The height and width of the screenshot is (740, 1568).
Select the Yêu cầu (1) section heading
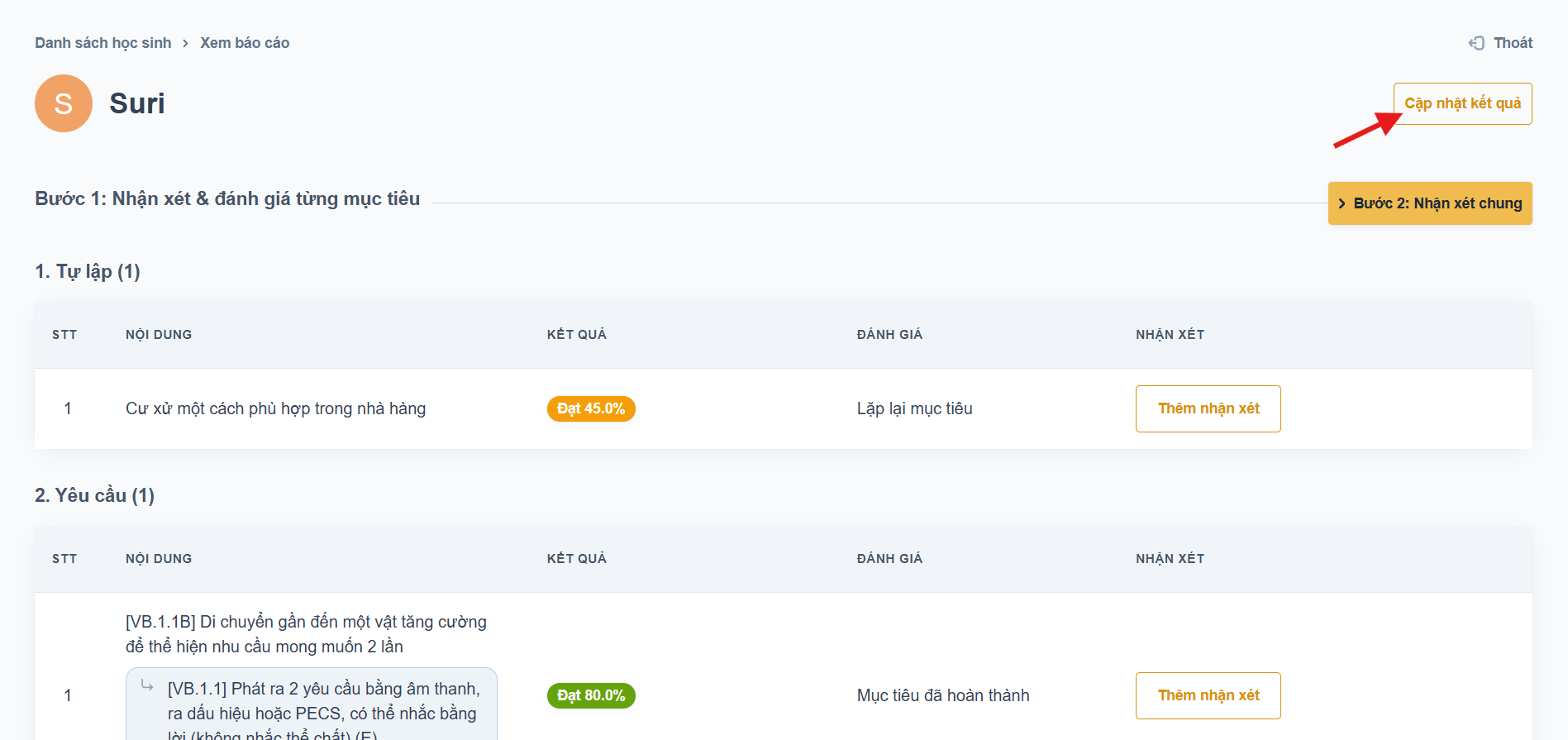94,495
